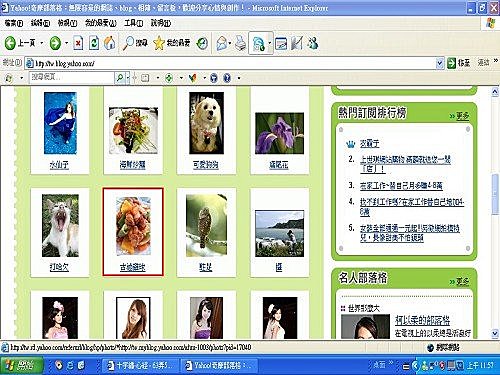Switch to the 十字繡-心經 taskbar window
The width and height of the screenshot is (500, 375).
click(x=140, y=366)
